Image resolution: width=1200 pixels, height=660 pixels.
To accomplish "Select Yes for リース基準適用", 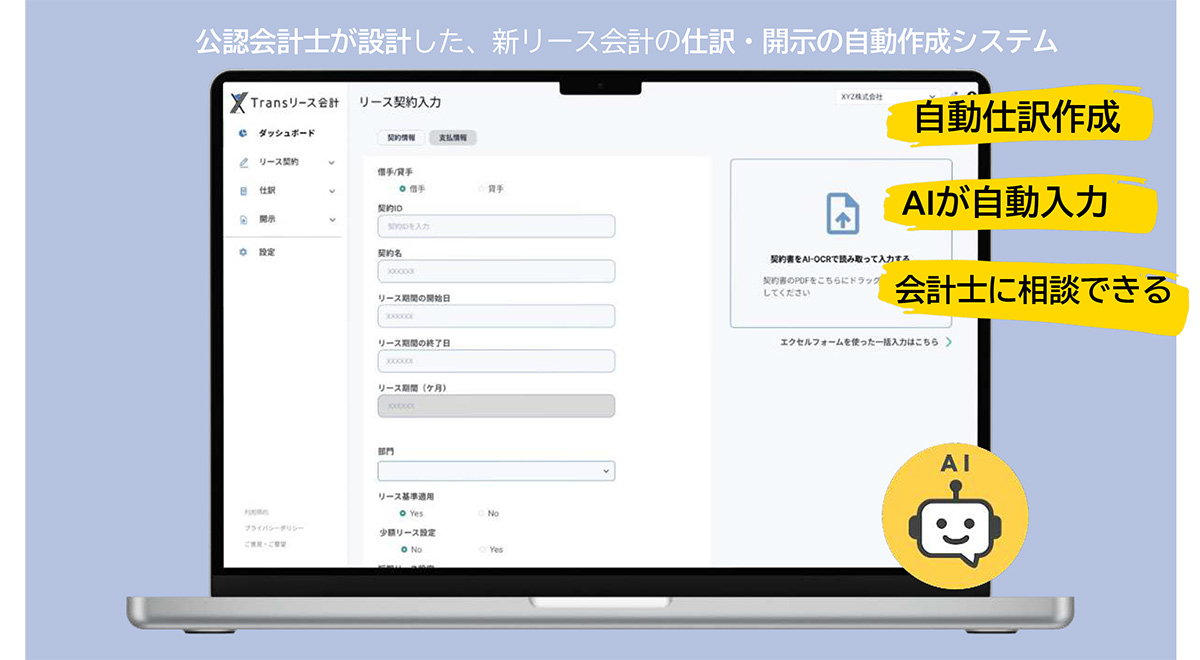I will [402, 513].
